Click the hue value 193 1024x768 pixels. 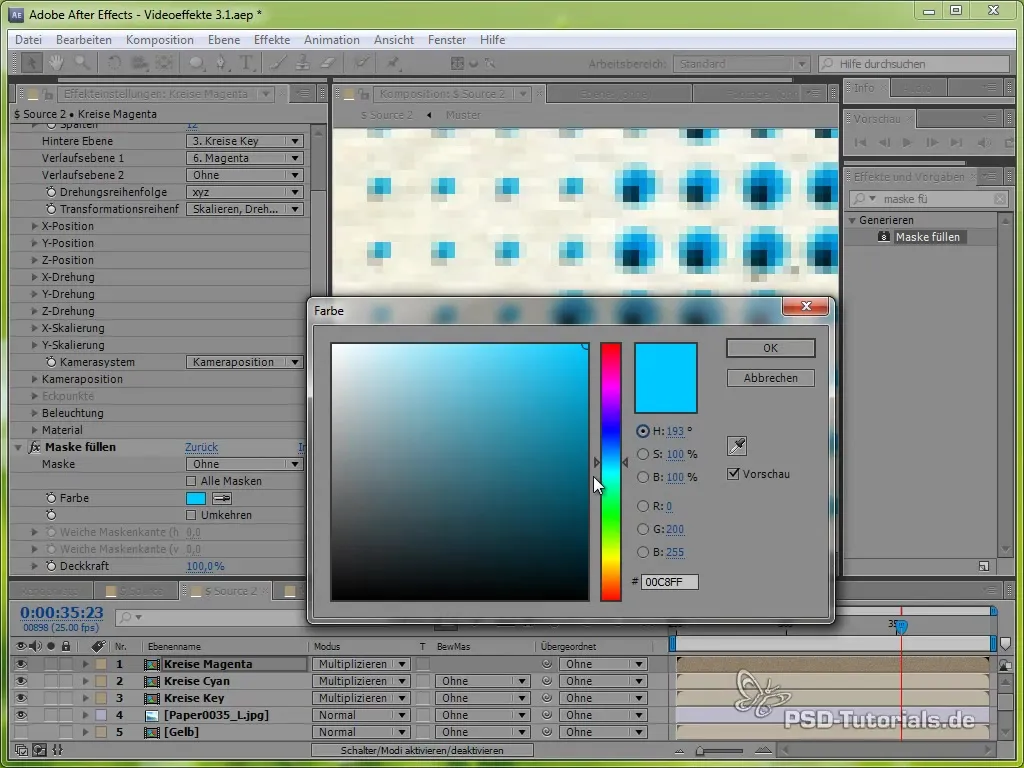(x=675, y=431)
